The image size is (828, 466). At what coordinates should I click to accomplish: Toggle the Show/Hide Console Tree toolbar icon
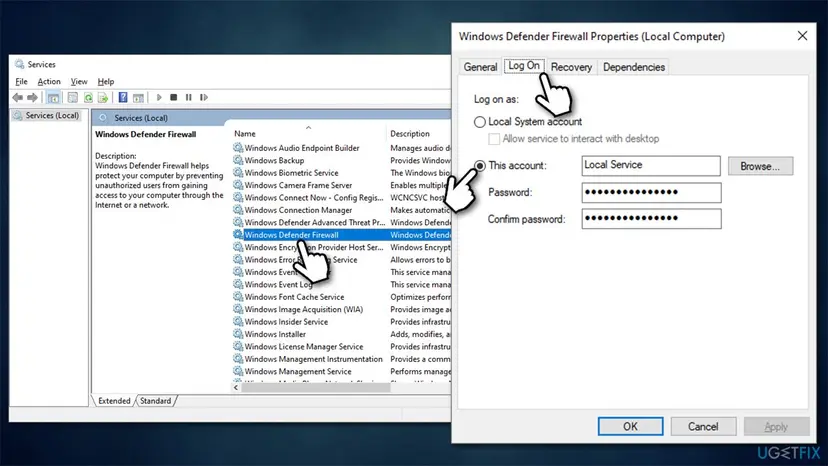pos(53,97)
